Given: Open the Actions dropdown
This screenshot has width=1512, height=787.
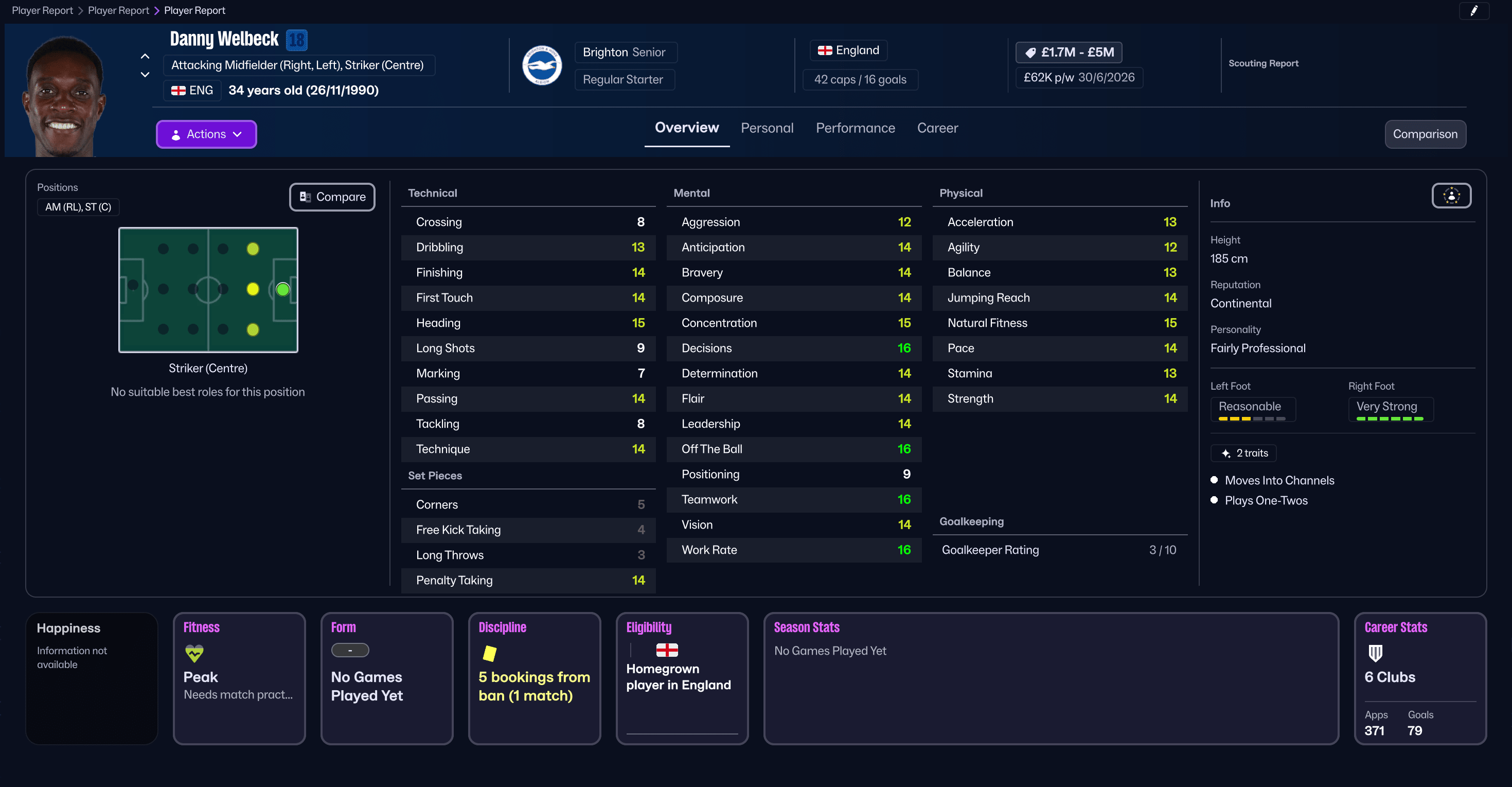Looking at the screenshot, I should pyautogui.click(x=206, y=134).
